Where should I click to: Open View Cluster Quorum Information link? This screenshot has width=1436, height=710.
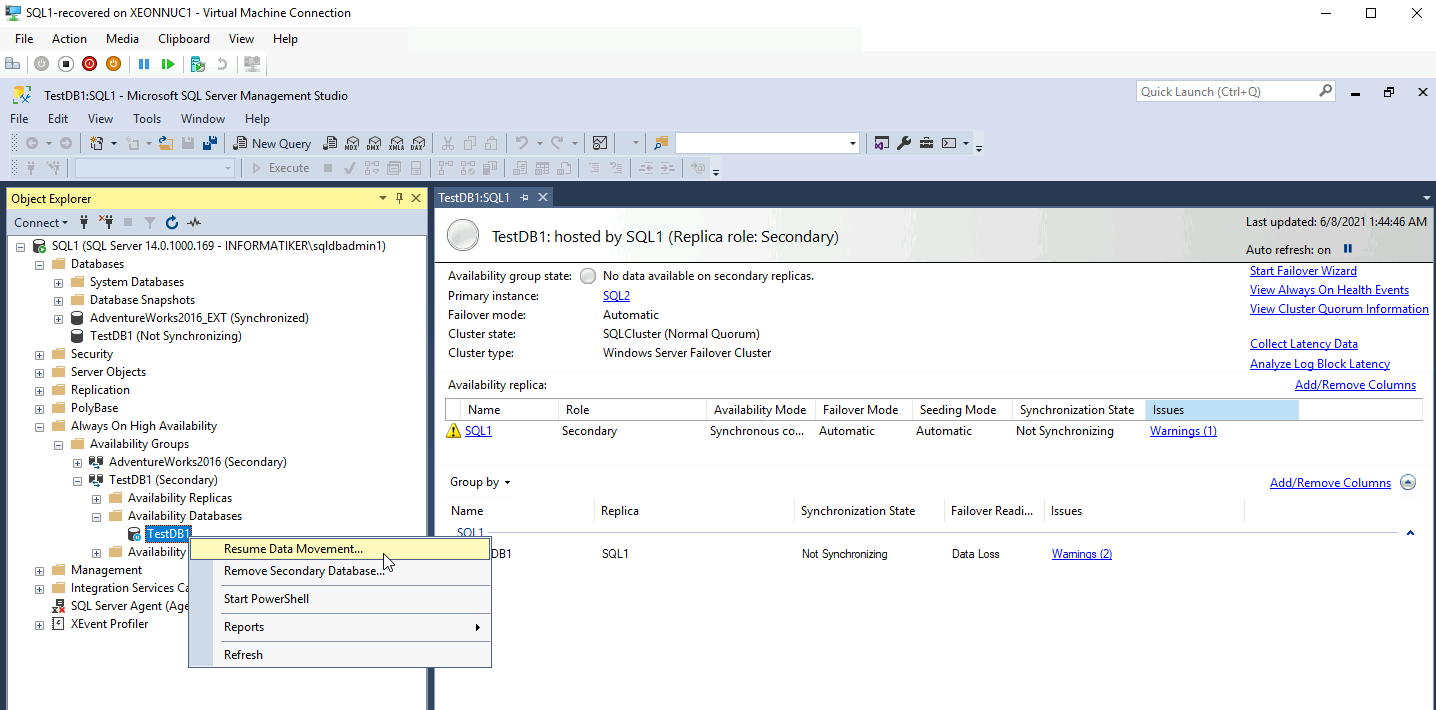pyautogui.click(x=1339, y=309)
